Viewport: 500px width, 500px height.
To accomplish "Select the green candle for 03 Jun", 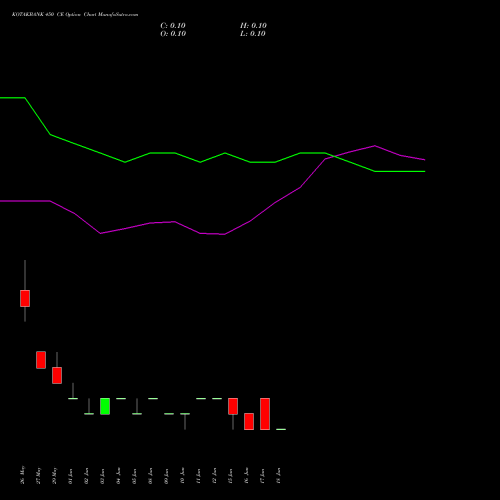I will (x=105, y=406).
